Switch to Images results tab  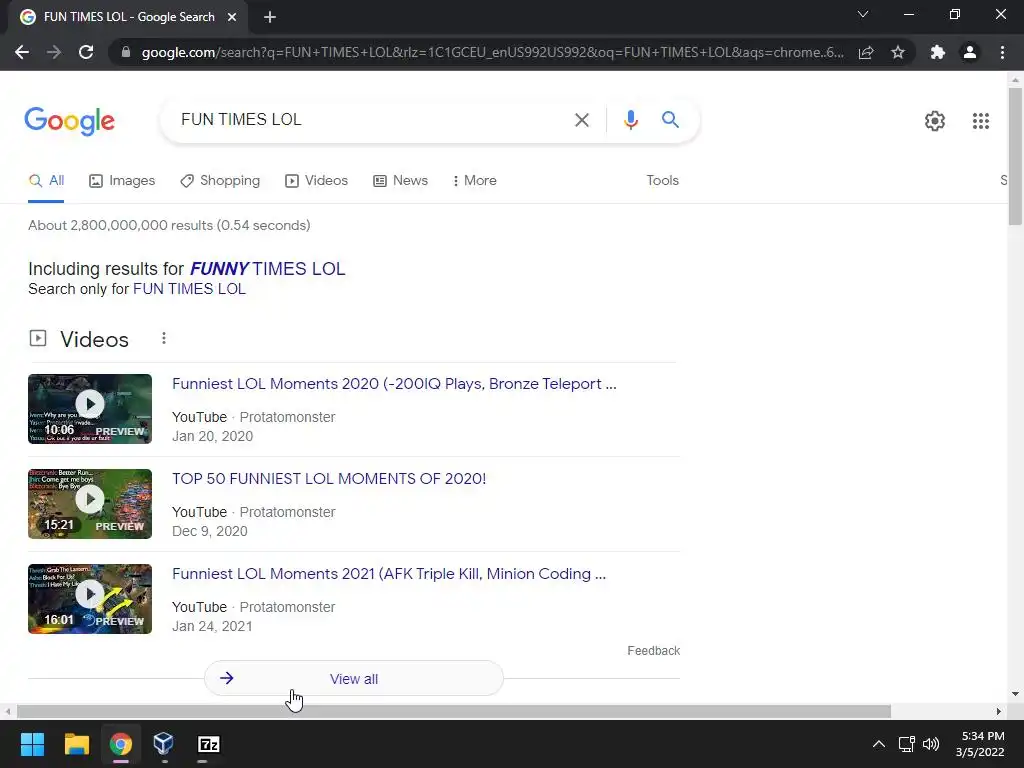(x=122, y=180)
